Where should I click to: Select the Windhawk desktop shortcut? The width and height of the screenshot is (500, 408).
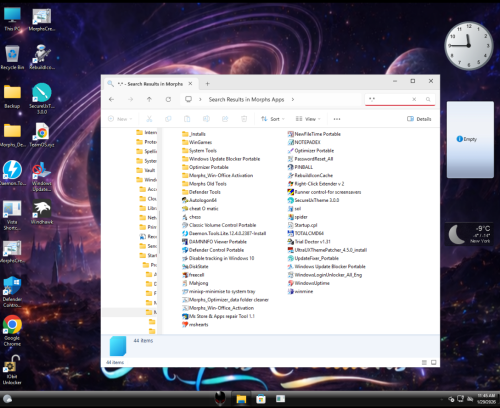click(x=42, y=212)
